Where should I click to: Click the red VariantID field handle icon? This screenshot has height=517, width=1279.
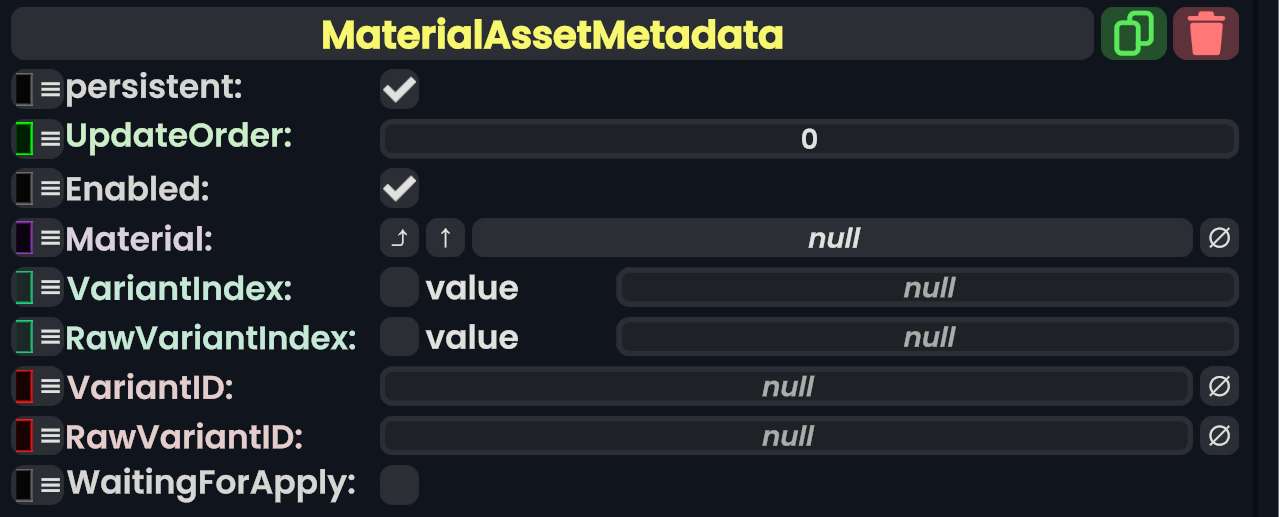click(x=25, y=386)
